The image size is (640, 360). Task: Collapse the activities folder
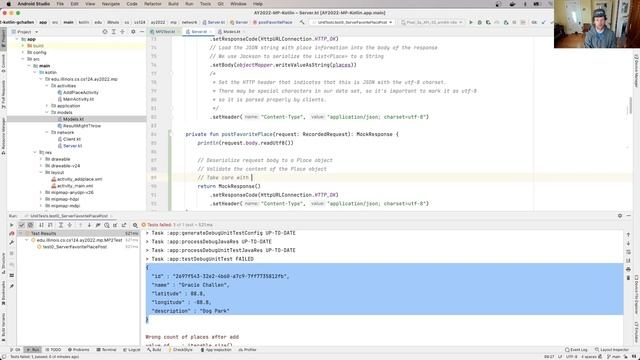pyautogui.click(x=47, y=86)
